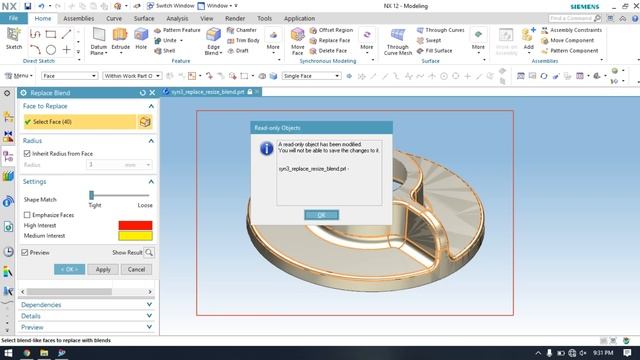Reset the Replace Blend dialog
Image resolution: width=640 pixels, height=360 pixels.
[x=142, y=93]
